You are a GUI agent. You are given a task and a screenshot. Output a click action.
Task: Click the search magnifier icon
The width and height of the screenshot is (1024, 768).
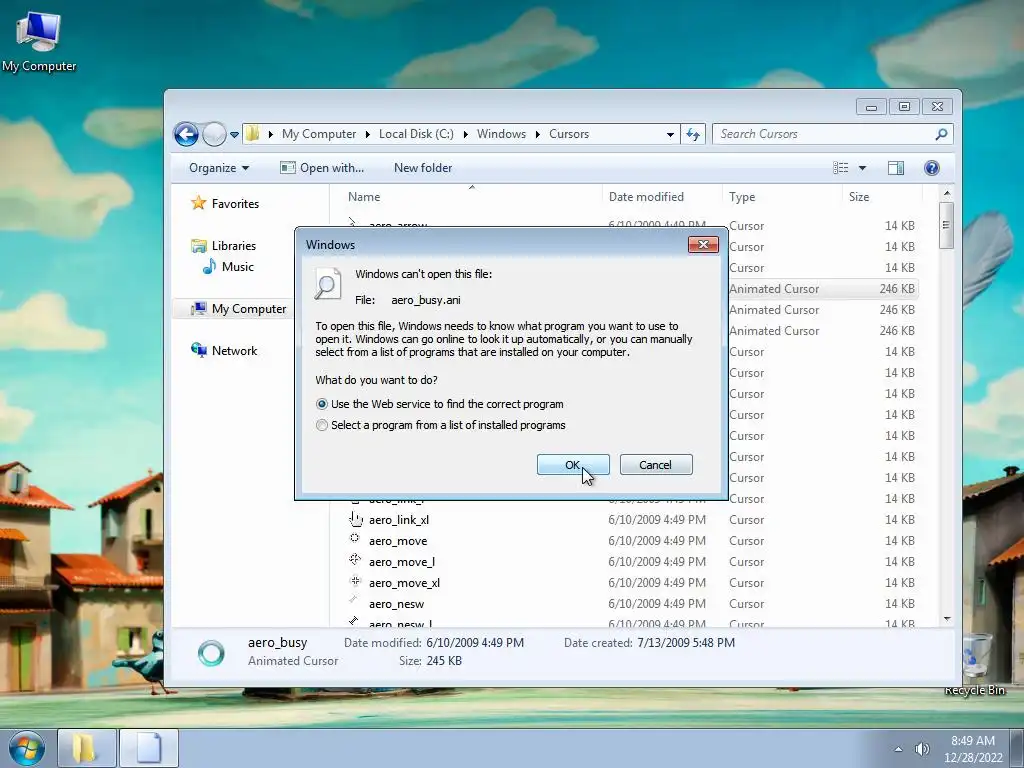pos(941,134)
